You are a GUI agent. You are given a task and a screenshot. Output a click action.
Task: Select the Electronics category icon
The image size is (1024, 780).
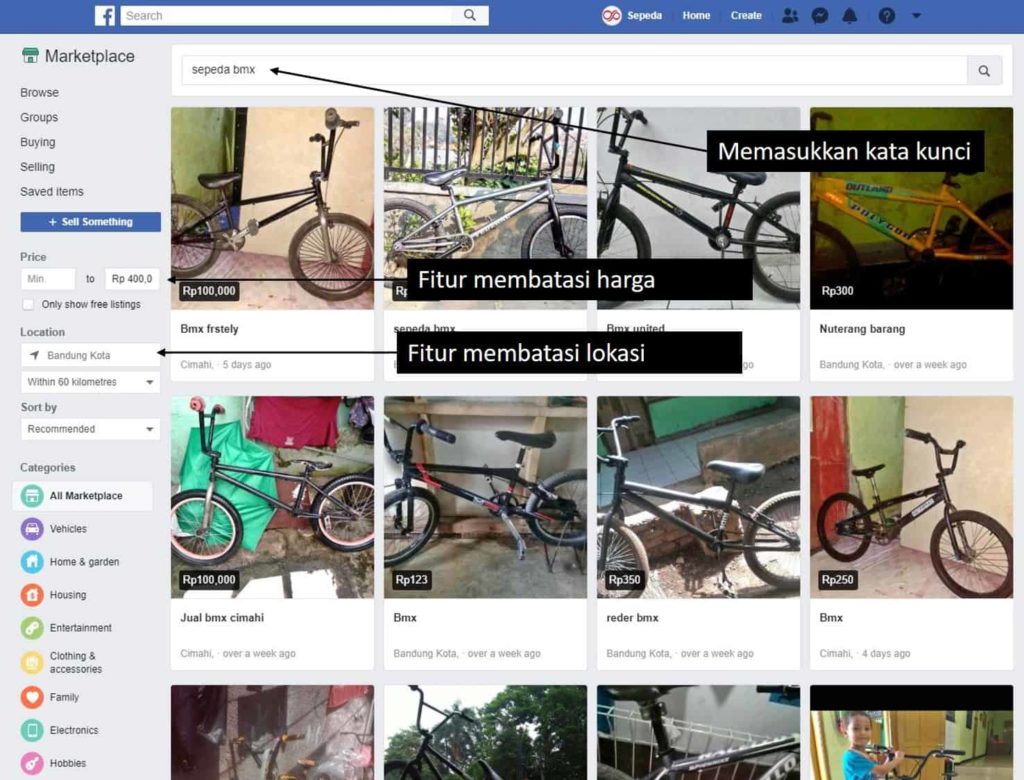[31, 730]
